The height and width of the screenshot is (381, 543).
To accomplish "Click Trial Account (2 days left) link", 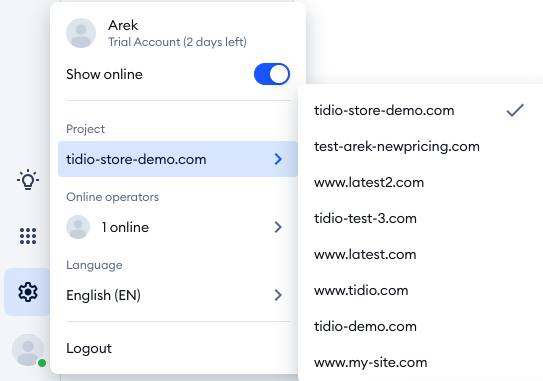I will point(177,42).
